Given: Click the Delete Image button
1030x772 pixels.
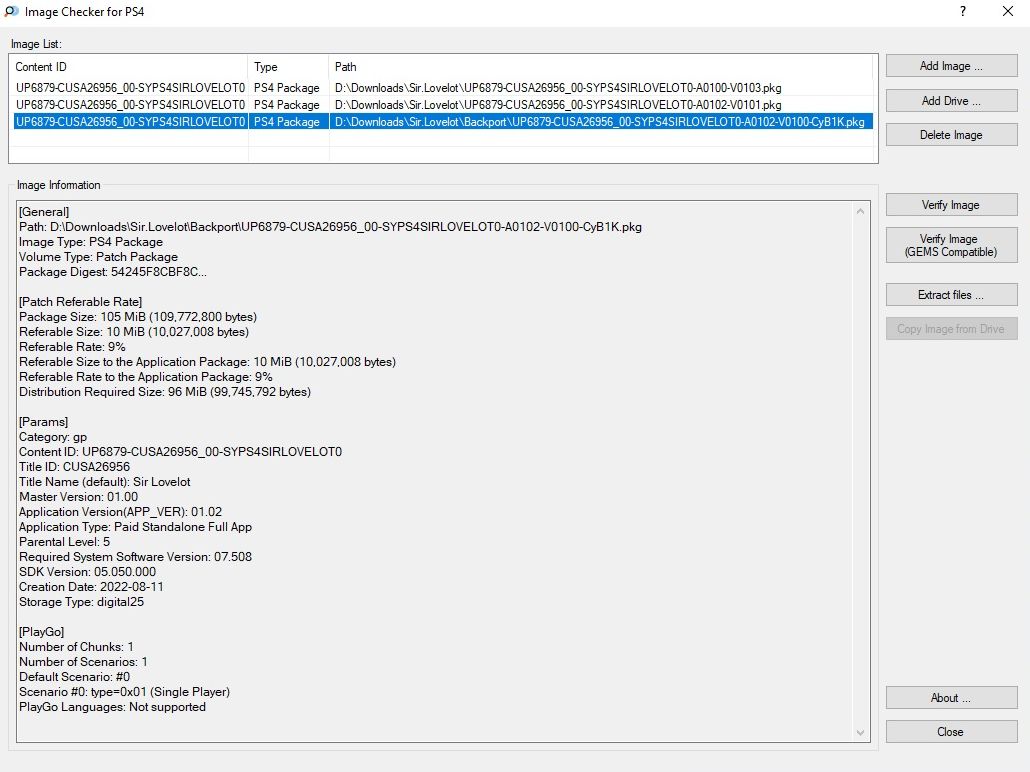Looking at the screenshot, I should [951, 135].
